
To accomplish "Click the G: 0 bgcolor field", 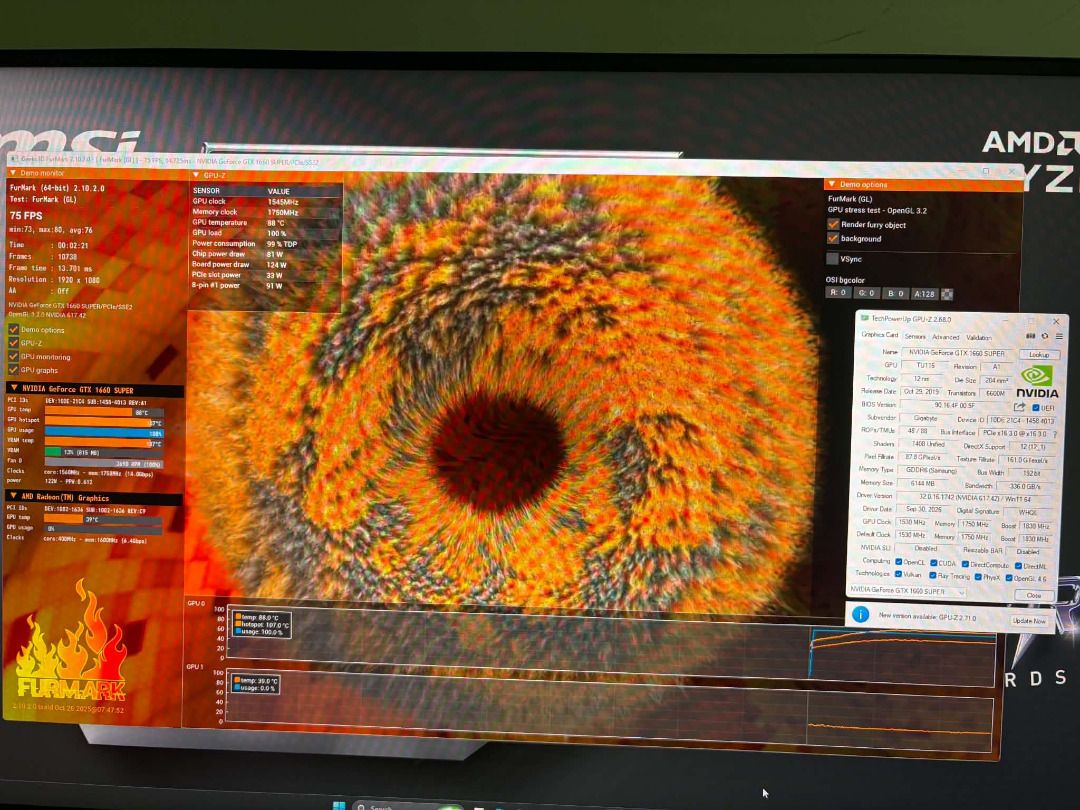I will (866, 293).
